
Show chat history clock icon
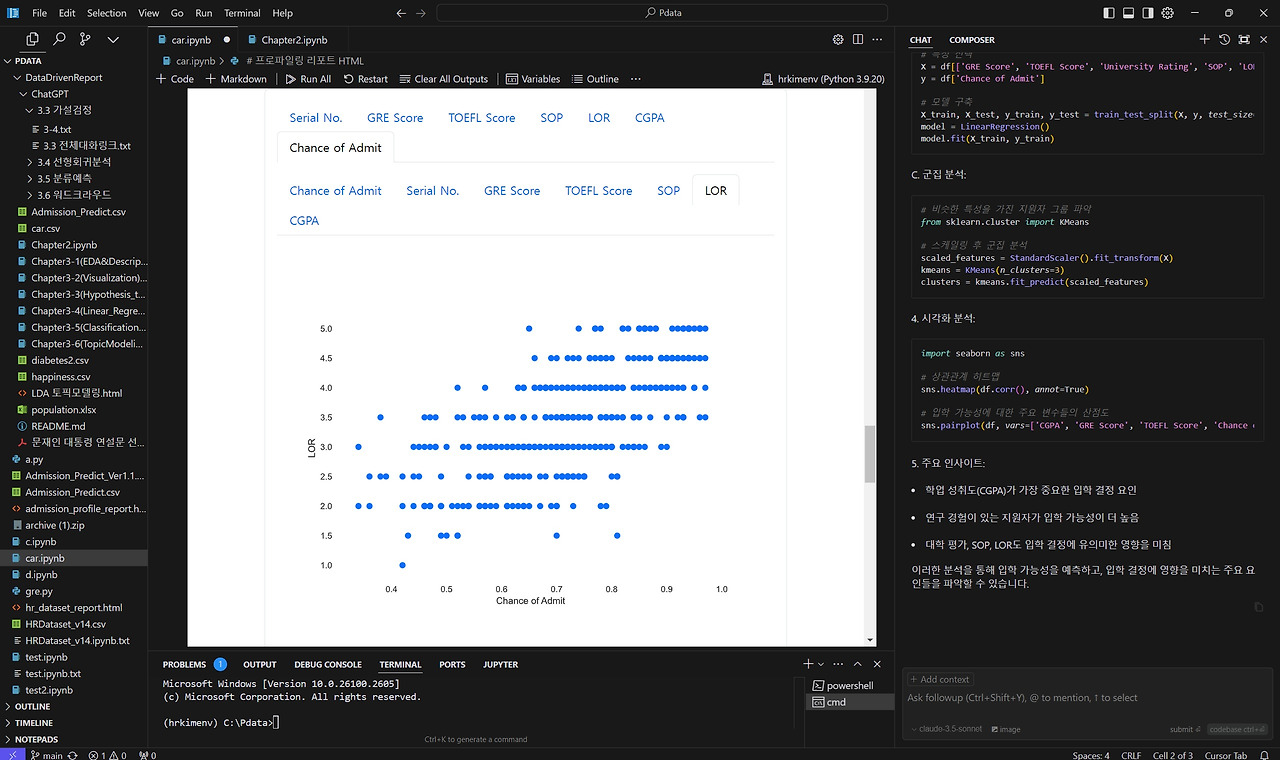coord(1224,39)
